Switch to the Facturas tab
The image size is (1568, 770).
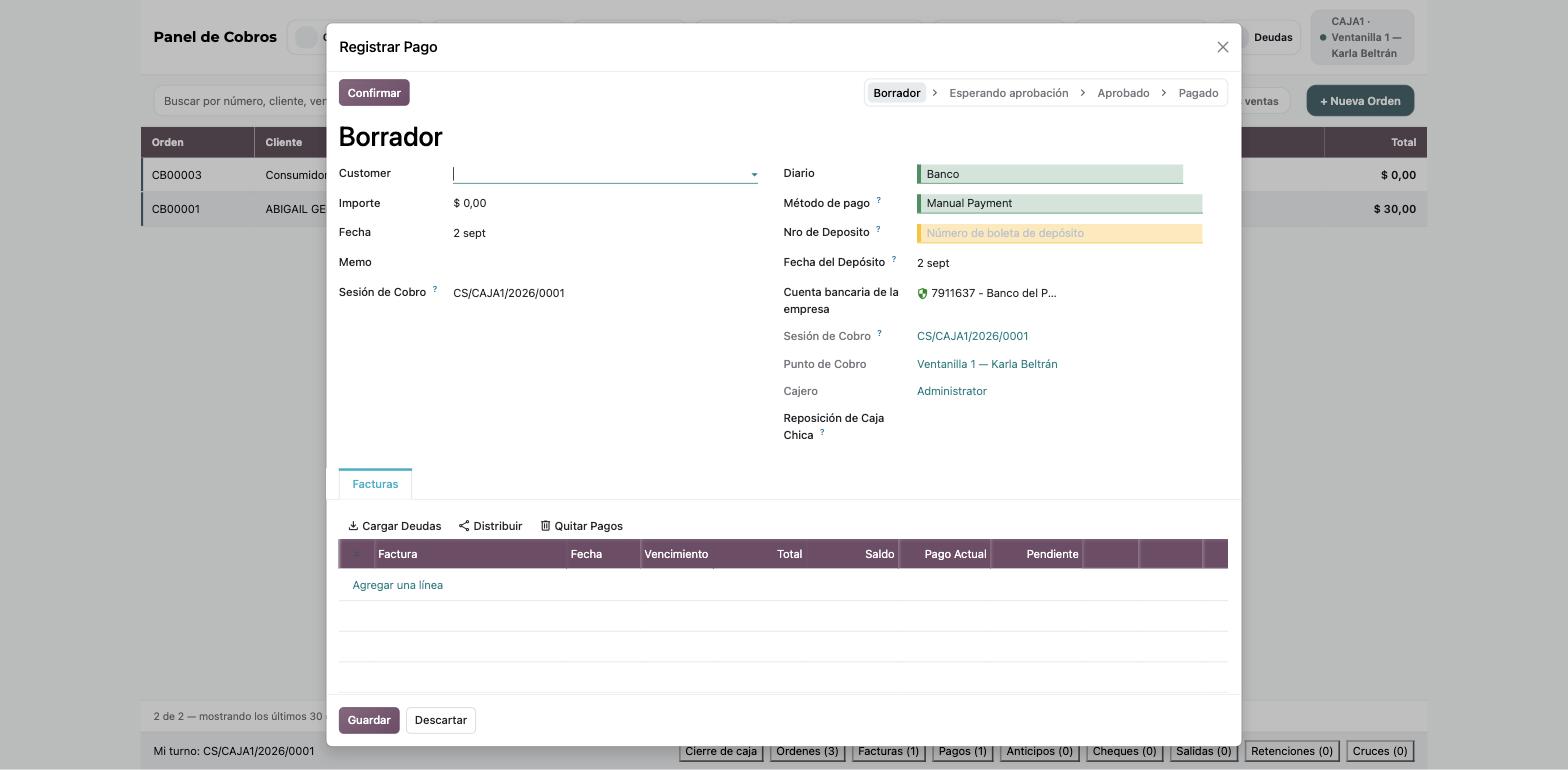pos(375,484)
